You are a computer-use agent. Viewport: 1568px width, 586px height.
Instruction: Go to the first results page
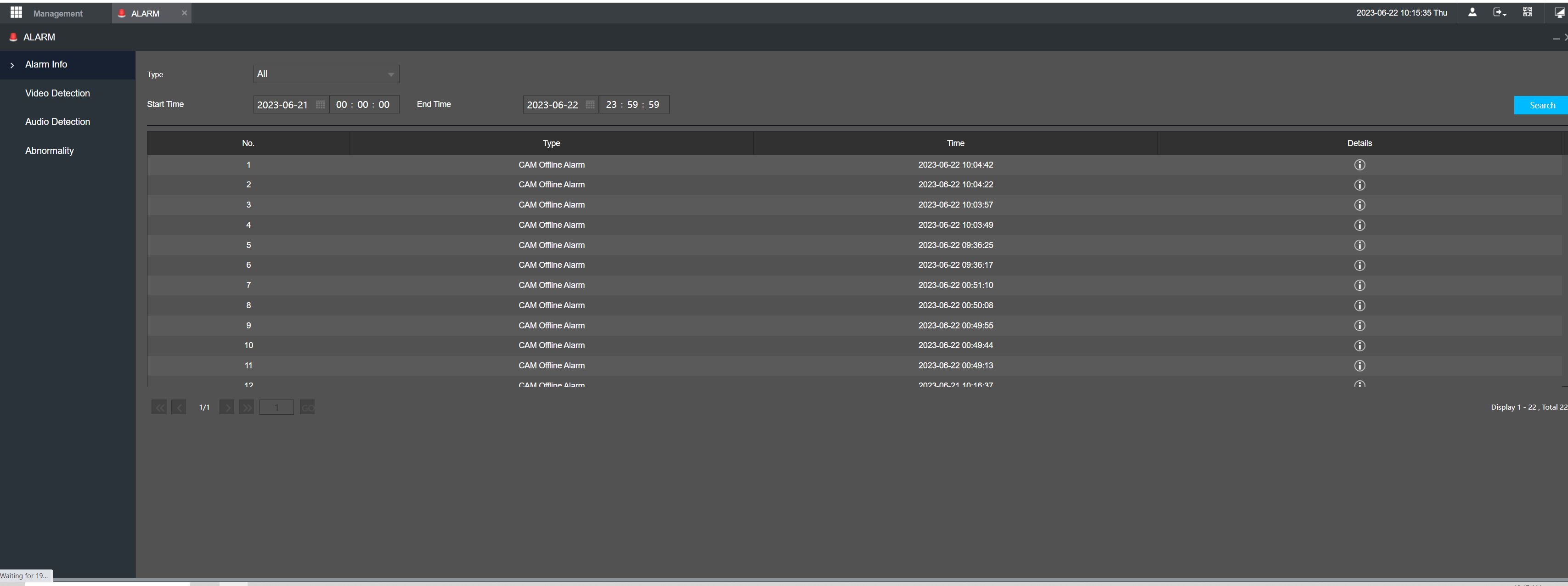(x=159, y=407)
